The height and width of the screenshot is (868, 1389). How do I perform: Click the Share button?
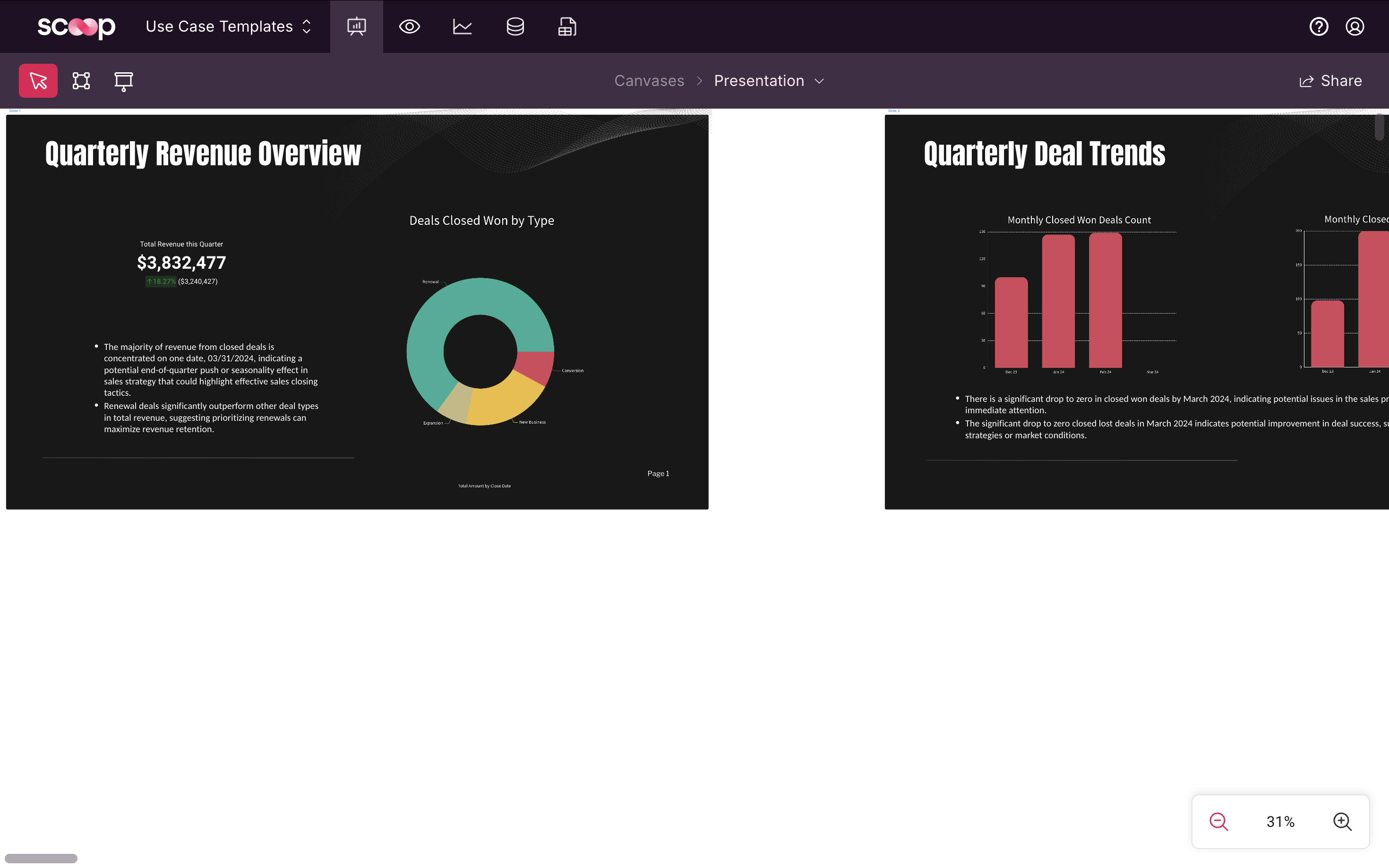1330,80
